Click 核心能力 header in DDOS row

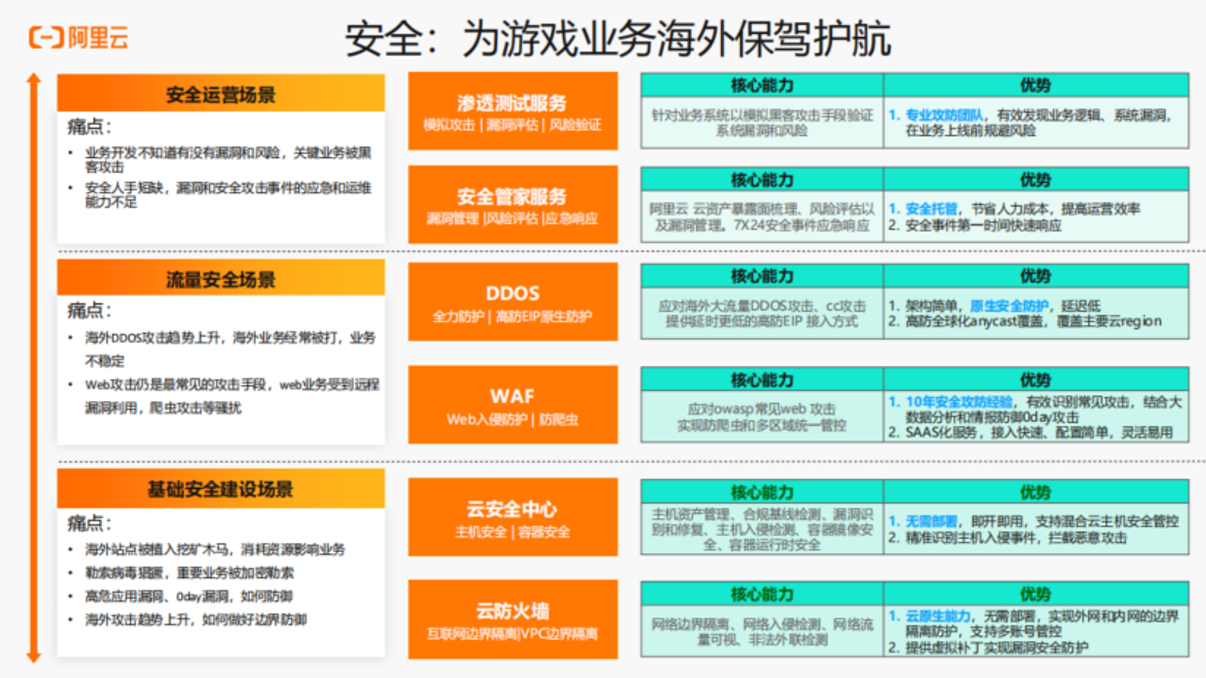pos(762,276)
